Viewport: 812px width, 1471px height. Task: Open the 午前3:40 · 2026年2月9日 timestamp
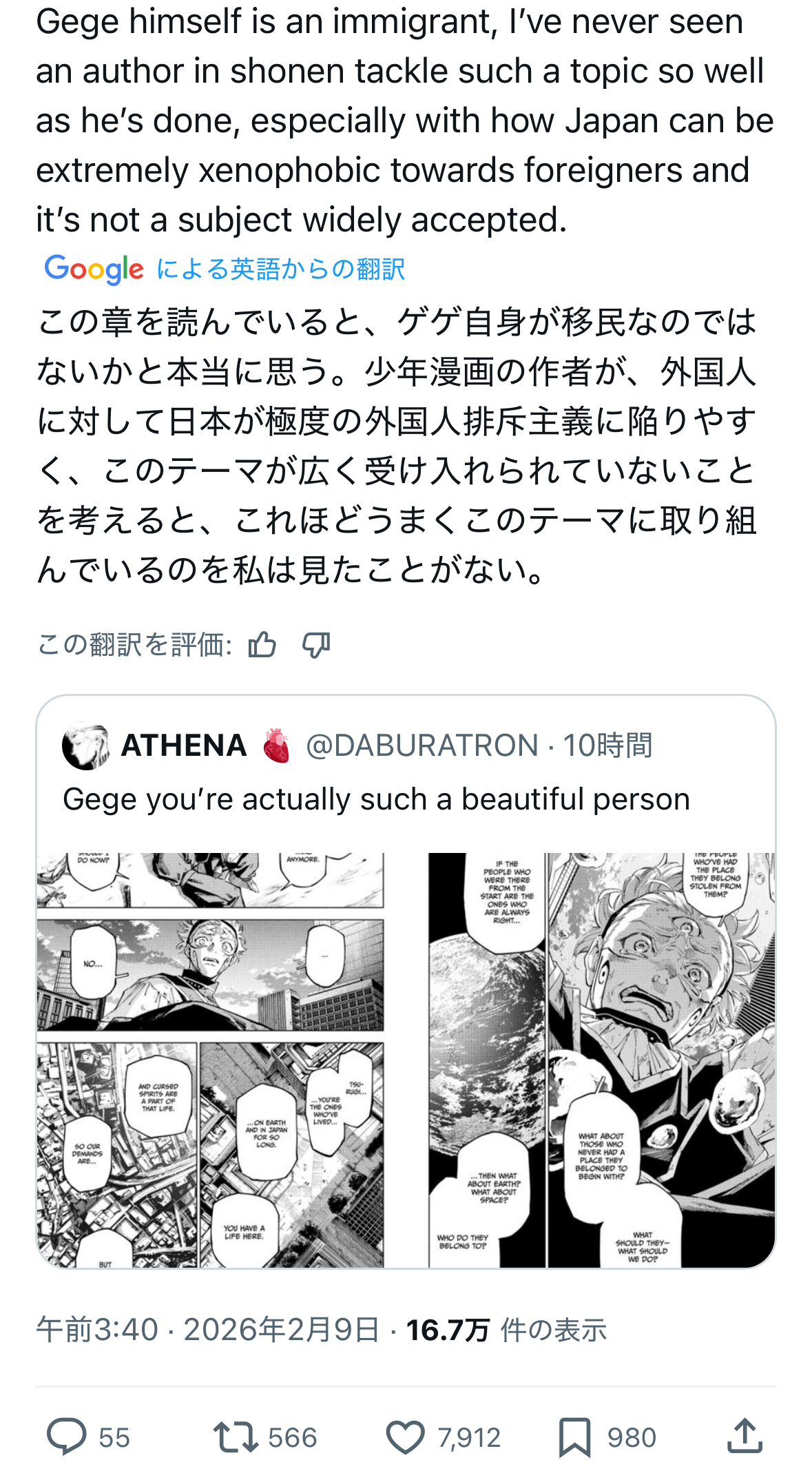(x=208, y=1329)
